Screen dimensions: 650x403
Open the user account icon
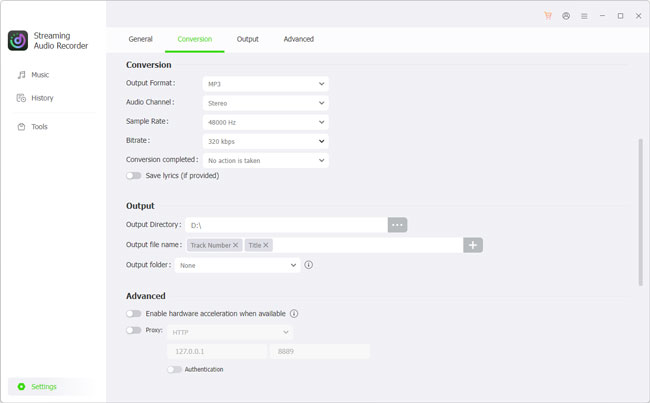coord(566,16)
